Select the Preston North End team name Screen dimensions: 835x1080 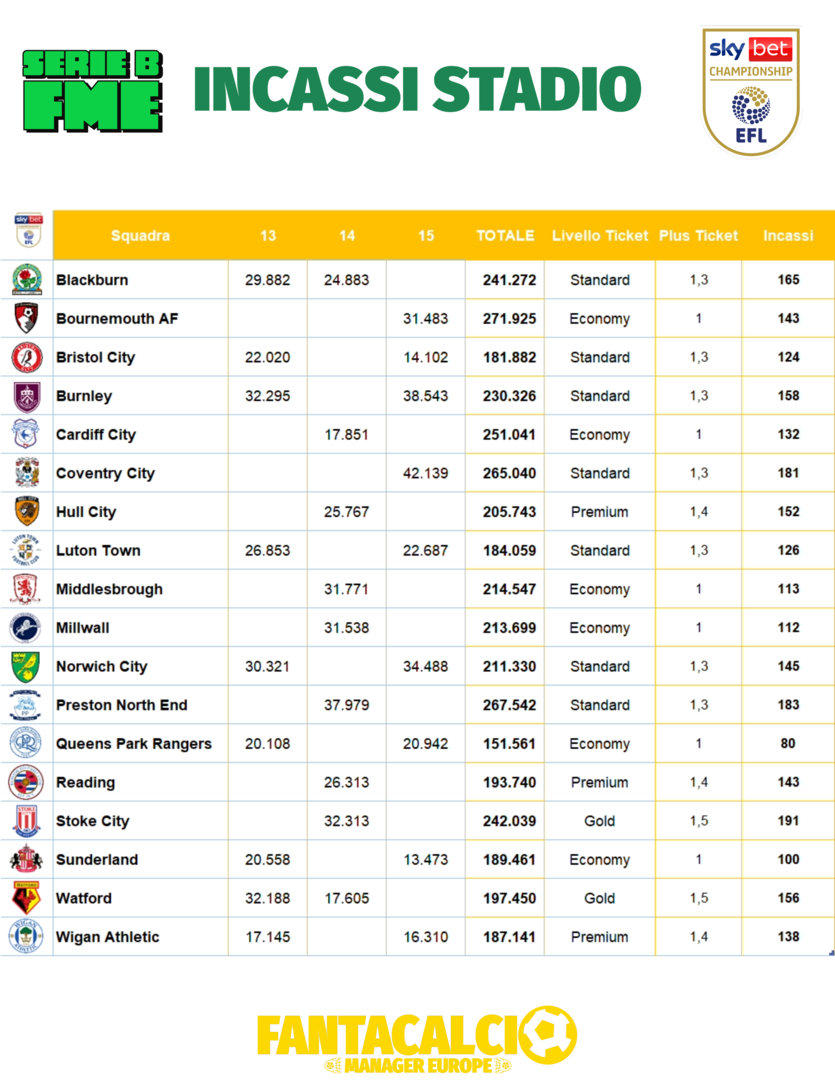[121, 705]
